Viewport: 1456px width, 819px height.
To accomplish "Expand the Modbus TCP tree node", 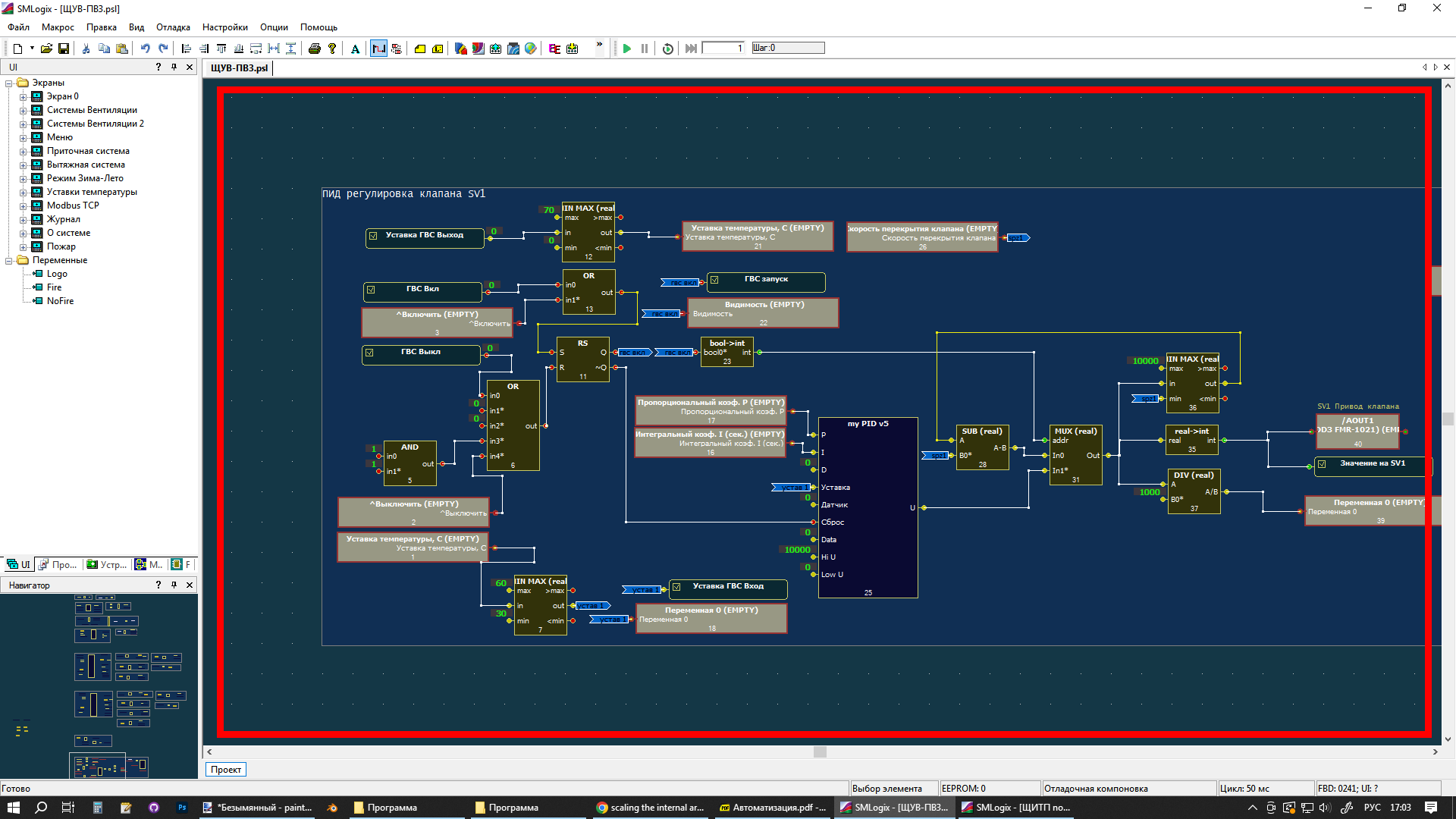I will pos(24,206).
